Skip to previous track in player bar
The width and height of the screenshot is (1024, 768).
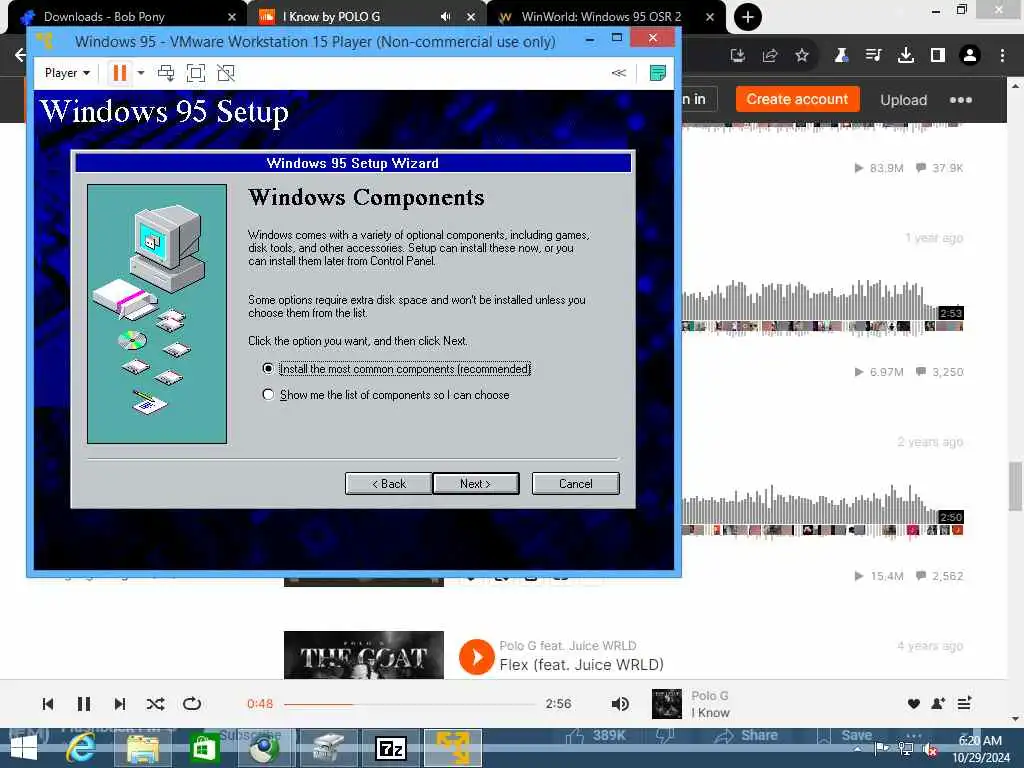(48, 703)
